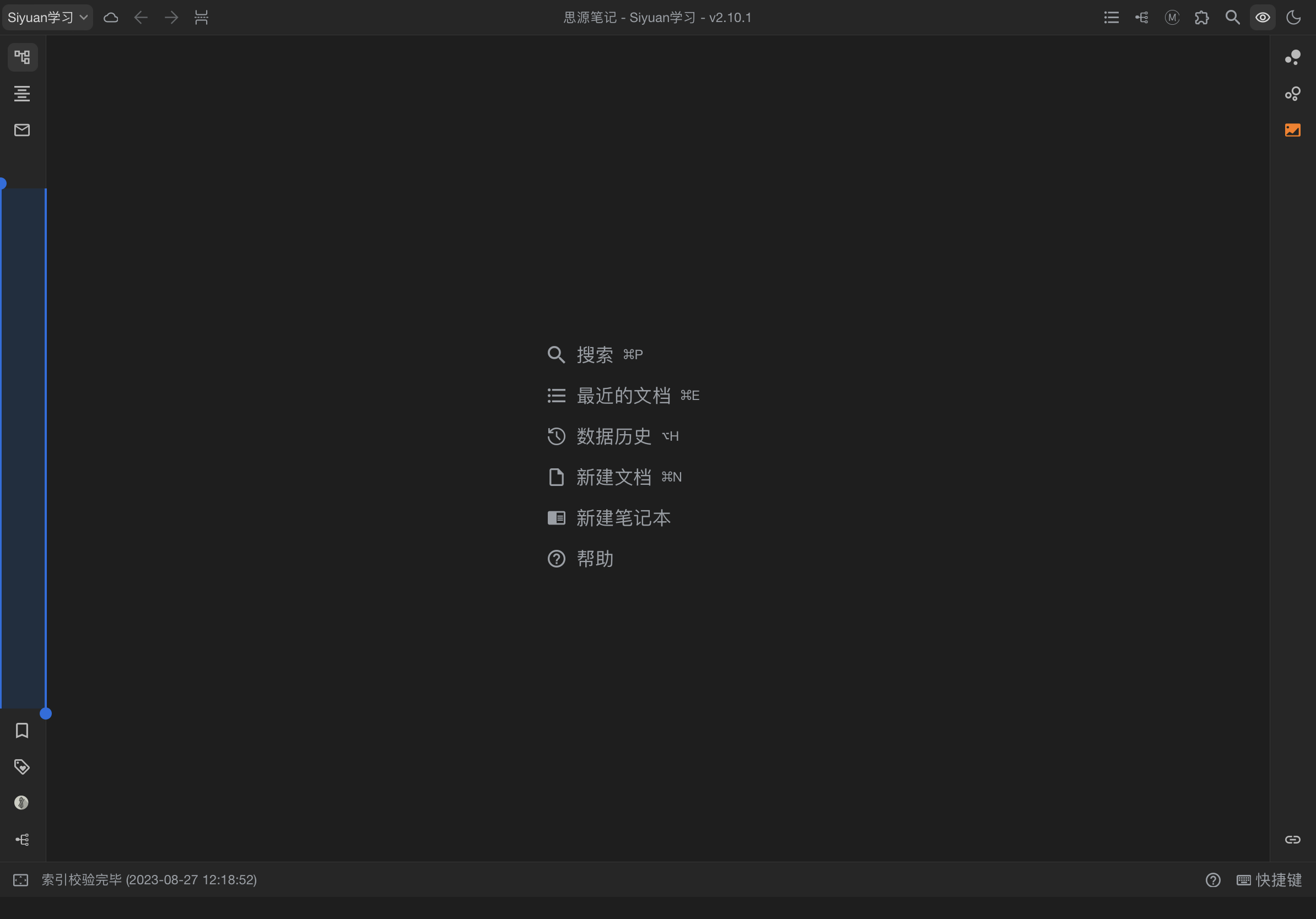This screenshot has height=919, width=1316.
Task: Open the inbox from the left sidebar
Action: click(x=22, y=130)
